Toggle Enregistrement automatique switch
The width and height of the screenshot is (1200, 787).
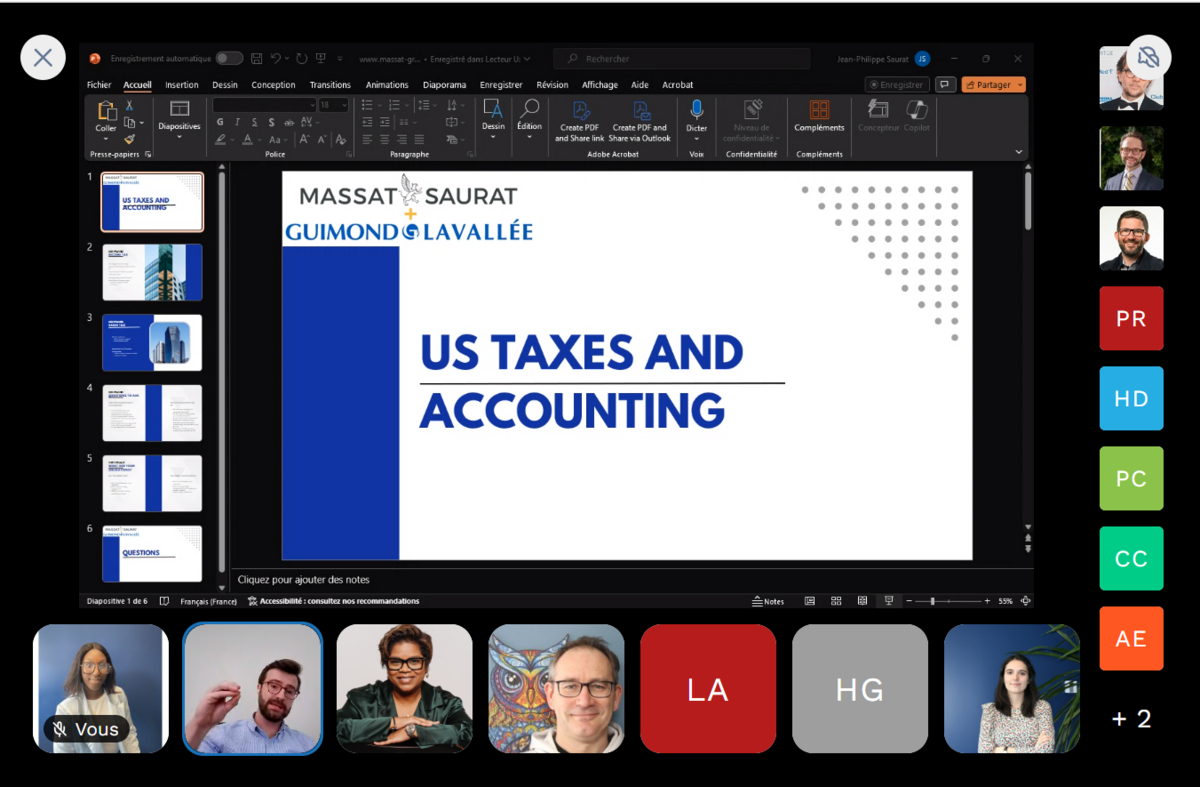point(229,59)
